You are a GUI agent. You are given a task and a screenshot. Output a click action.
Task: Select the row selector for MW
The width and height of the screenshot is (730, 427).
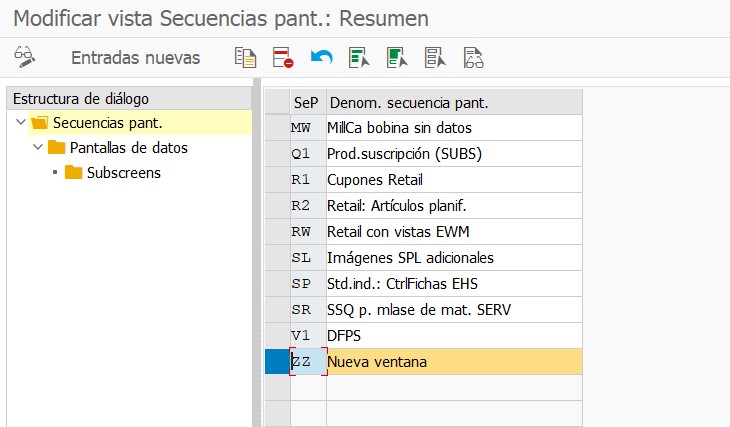[277, 128]
